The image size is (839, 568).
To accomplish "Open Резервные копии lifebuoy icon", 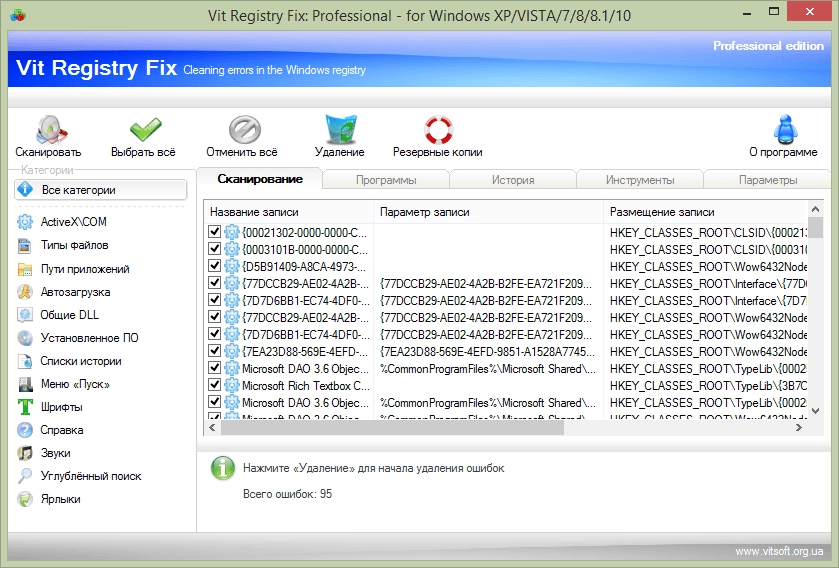I will point(438,130).
